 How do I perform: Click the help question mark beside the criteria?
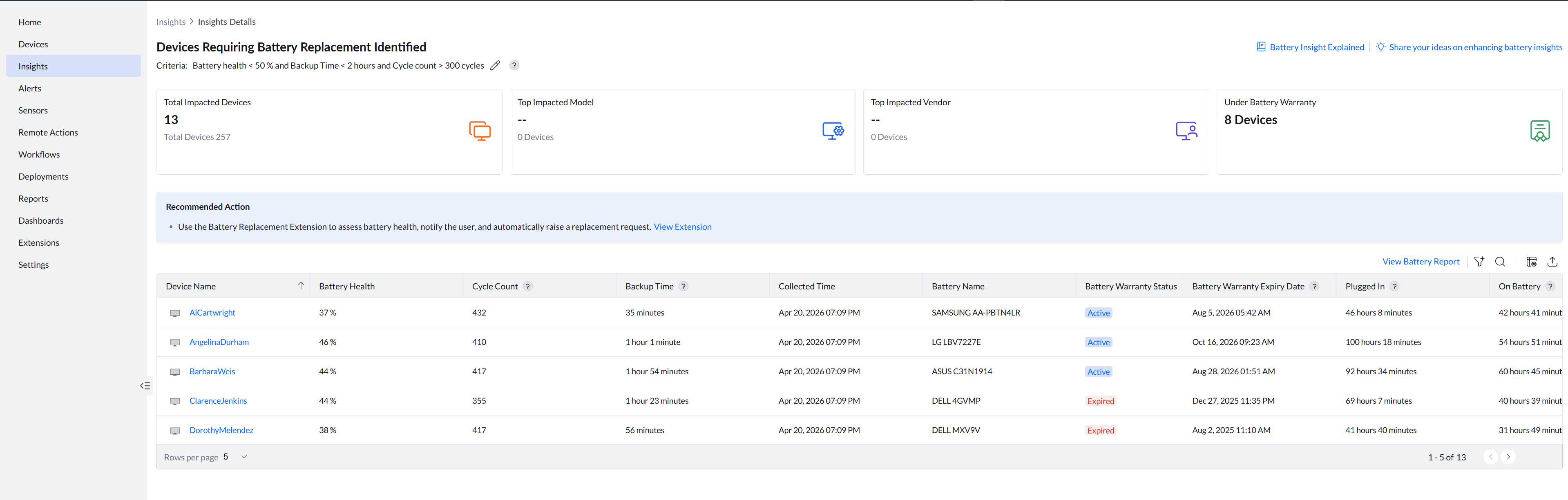tap(514, 65)
